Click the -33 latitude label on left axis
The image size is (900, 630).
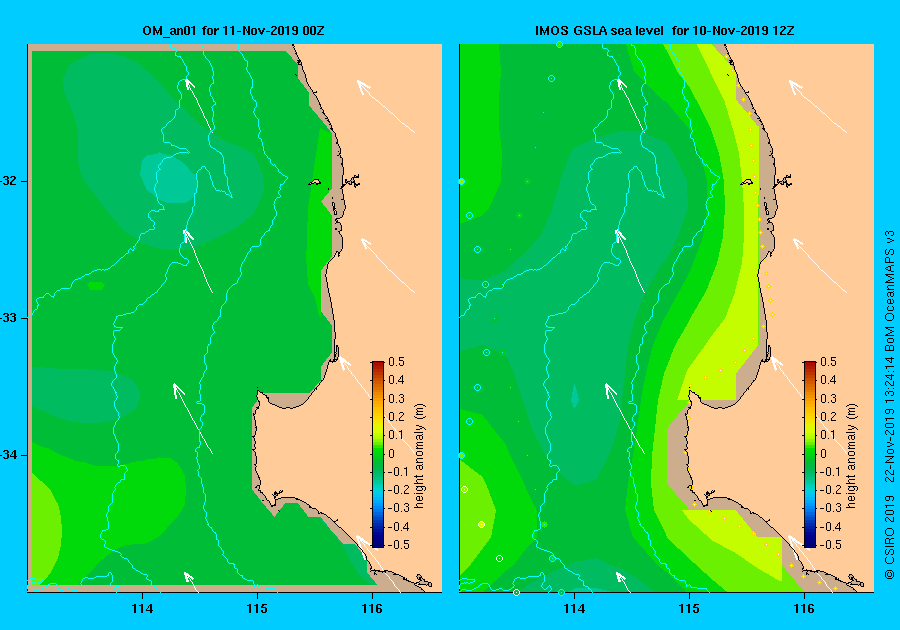[9, 318]
